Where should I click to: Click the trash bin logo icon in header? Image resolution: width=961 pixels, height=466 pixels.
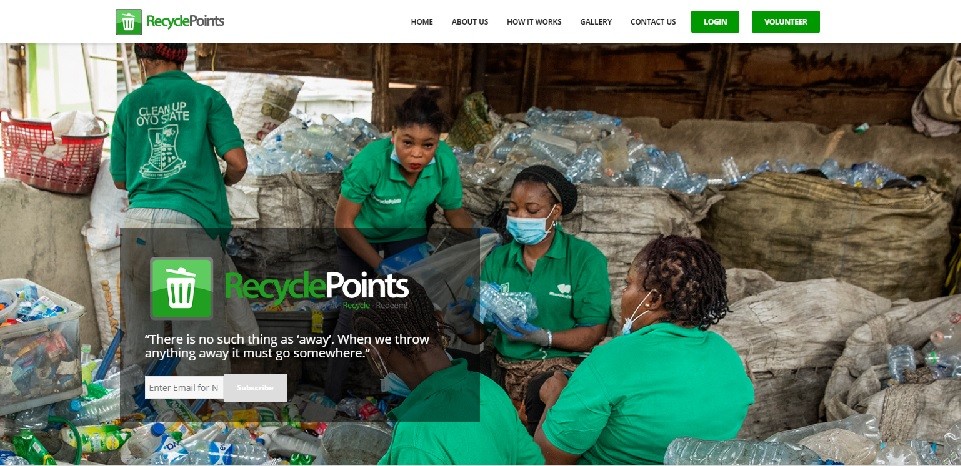[129, 22]
